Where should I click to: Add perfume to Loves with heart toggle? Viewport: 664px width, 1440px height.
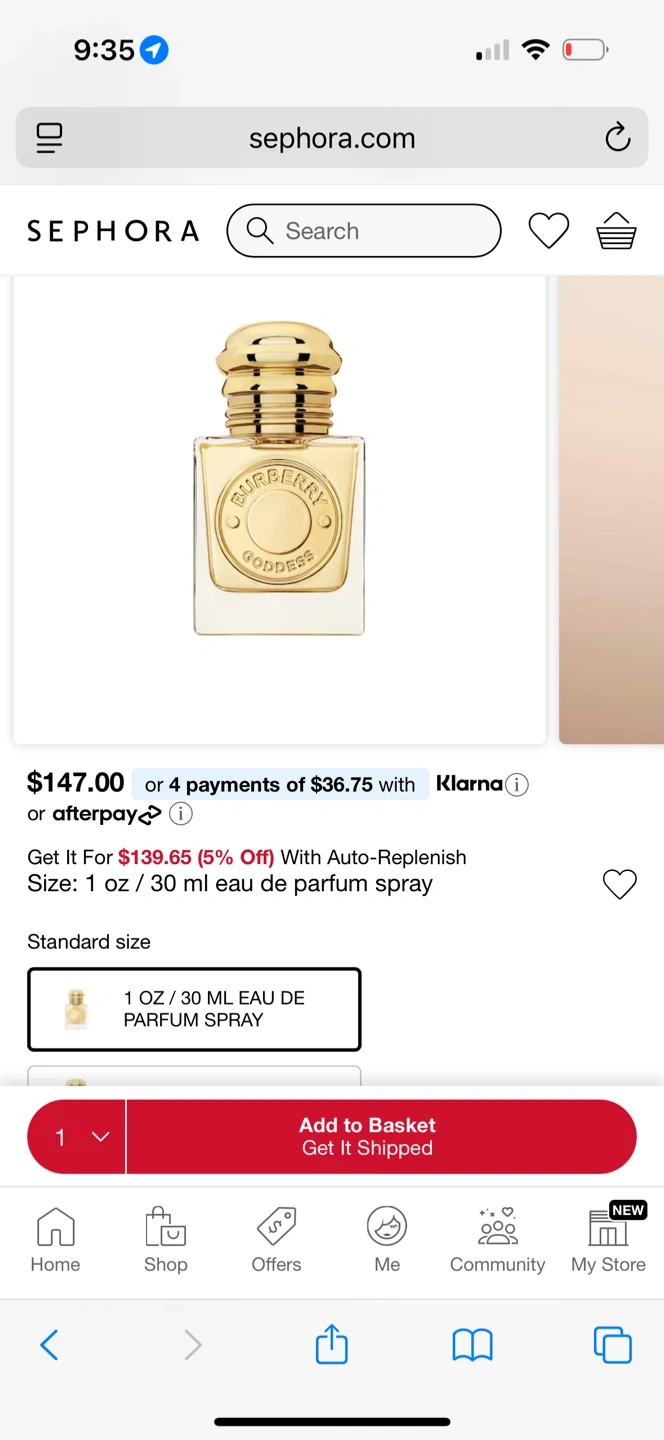tap(619, 884)
